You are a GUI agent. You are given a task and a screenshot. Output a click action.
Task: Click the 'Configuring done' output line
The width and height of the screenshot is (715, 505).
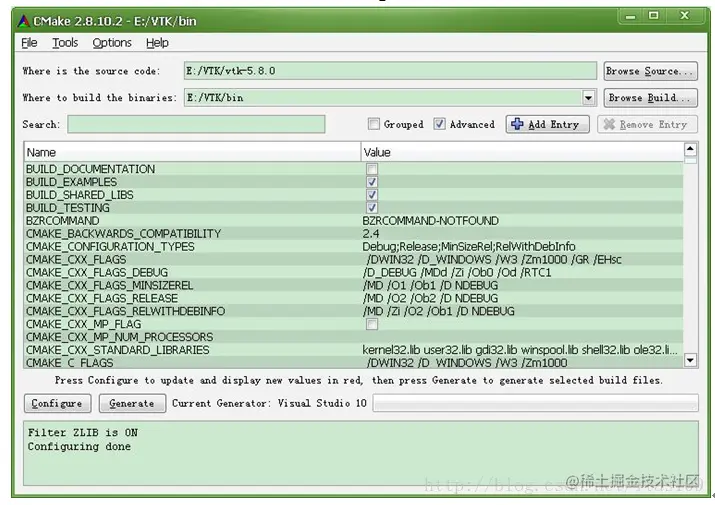click(x=79, y=446)
